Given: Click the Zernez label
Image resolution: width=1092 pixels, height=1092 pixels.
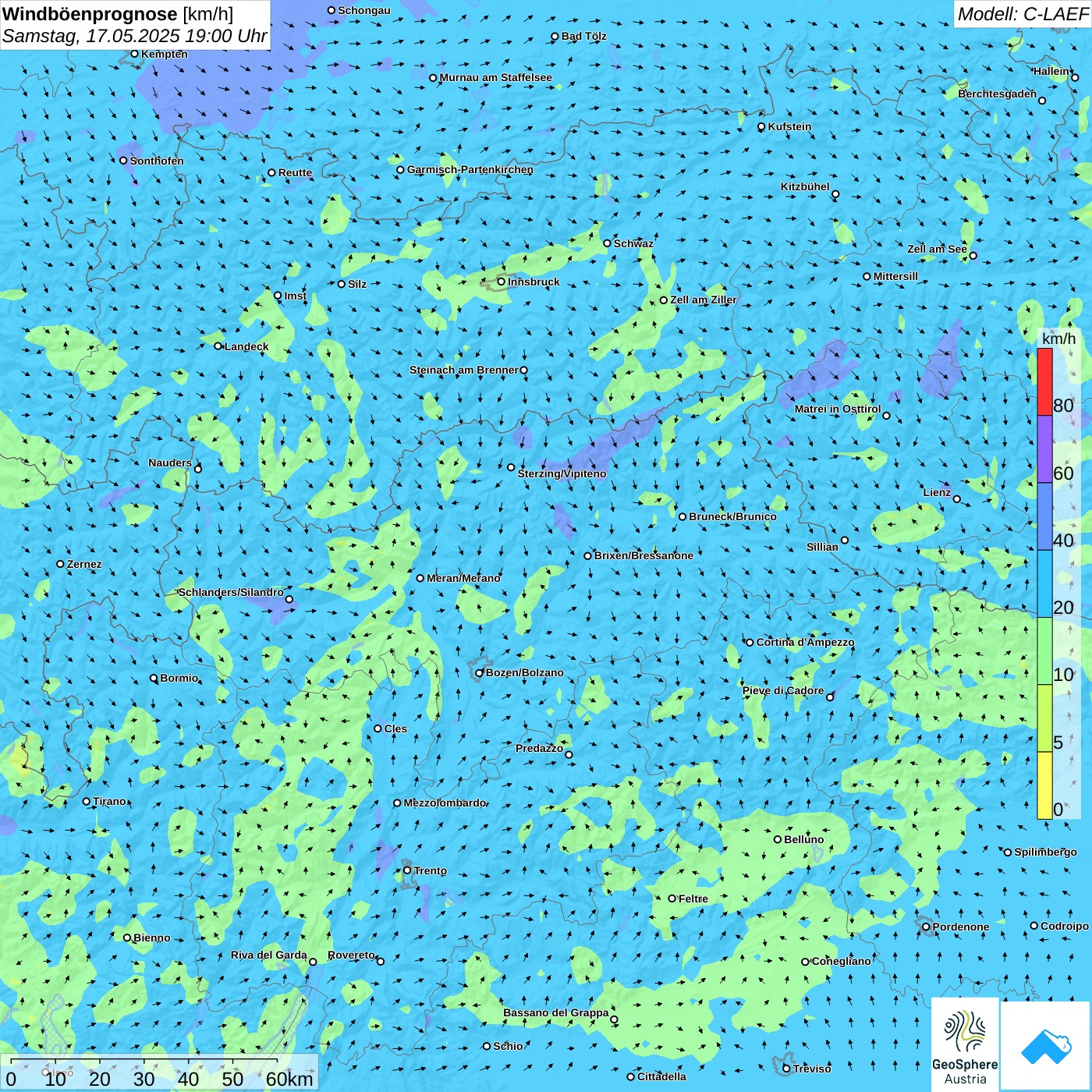Looking at the screenshot, I should point(84,564).
